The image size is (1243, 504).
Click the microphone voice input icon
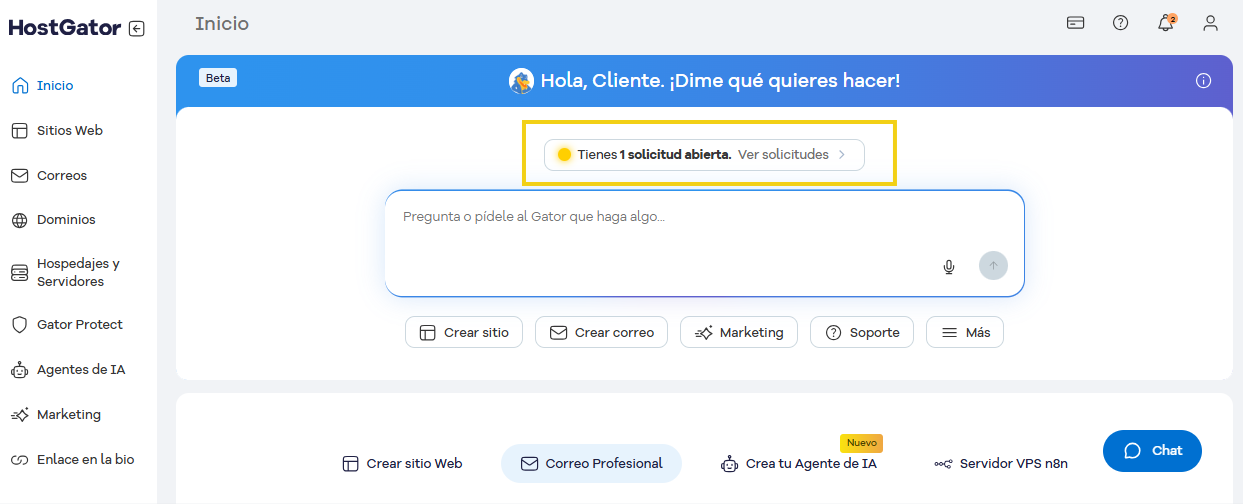[949, 267]
